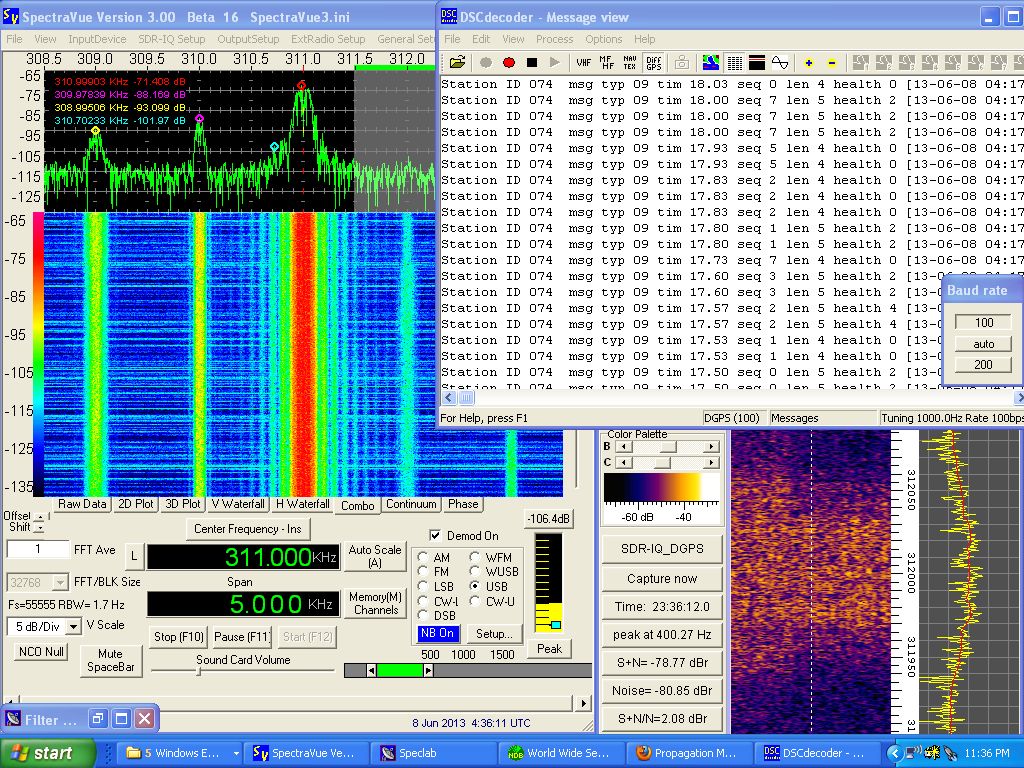
Task: Switch to the V Waterfall display tab
Action: [x=237, y=505]
